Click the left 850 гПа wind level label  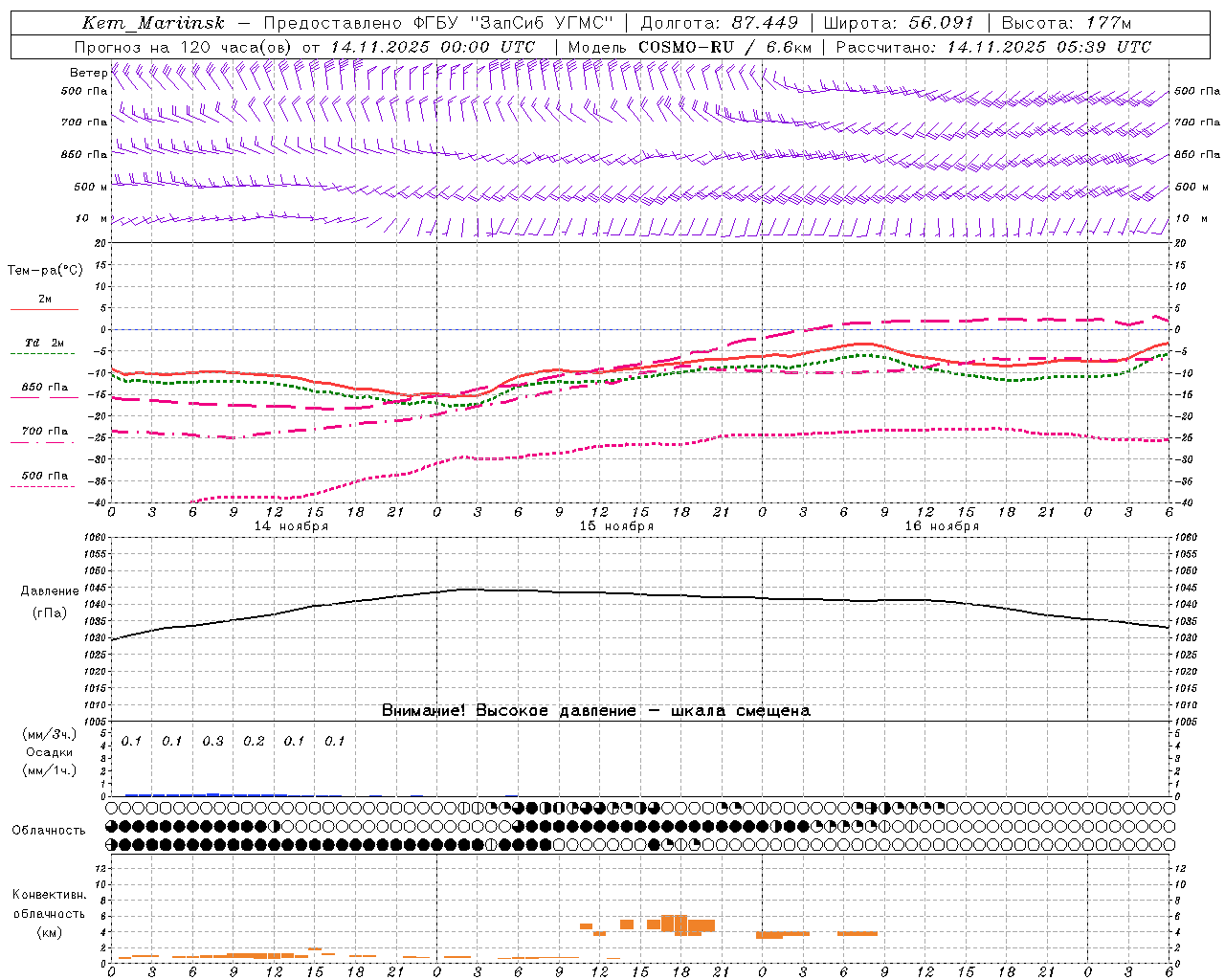[x=84, y=154]
